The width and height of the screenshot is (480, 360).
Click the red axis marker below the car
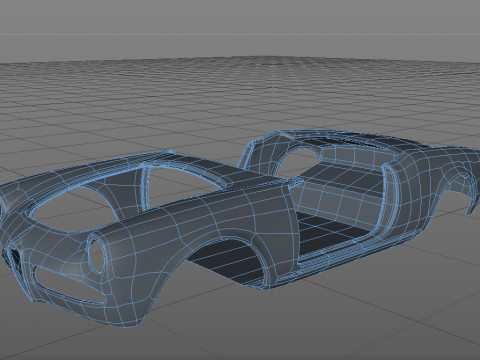[309, 282]
